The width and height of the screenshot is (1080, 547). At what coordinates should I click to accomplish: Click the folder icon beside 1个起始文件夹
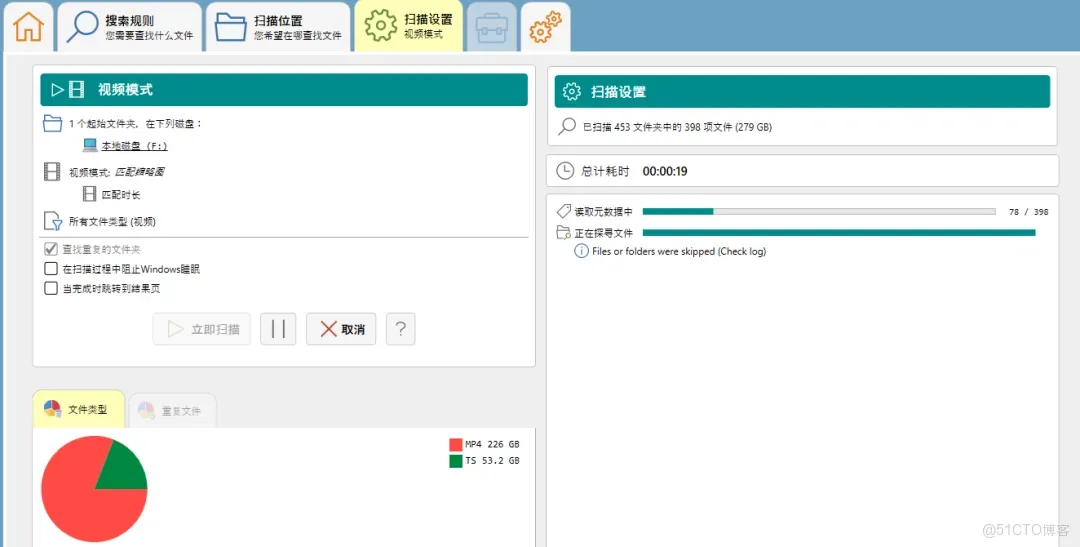coord(52,123)
